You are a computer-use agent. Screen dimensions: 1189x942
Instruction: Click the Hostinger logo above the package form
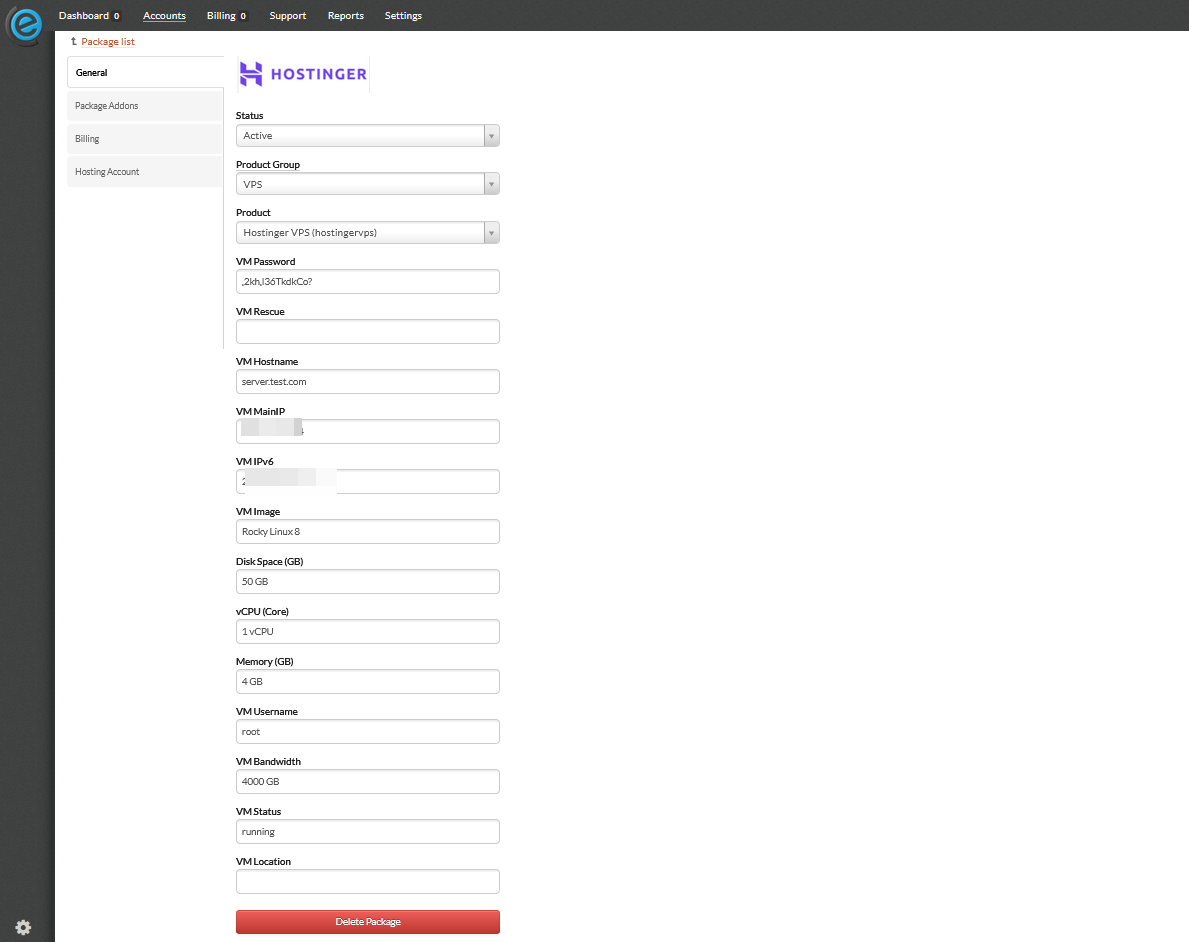click(x=302, y=73)
